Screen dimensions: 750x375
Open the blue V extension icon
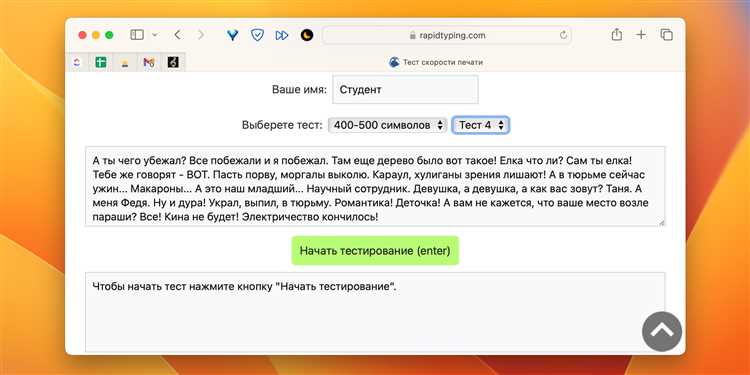point(232,35)
